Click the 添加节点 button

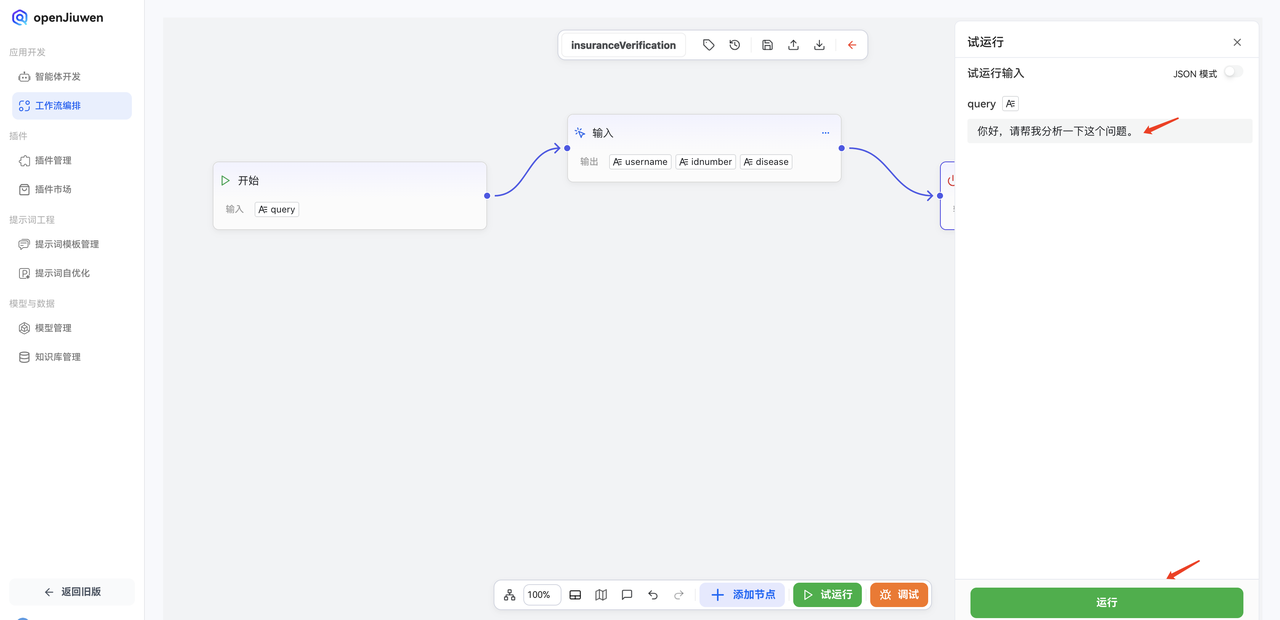(742, 595)
